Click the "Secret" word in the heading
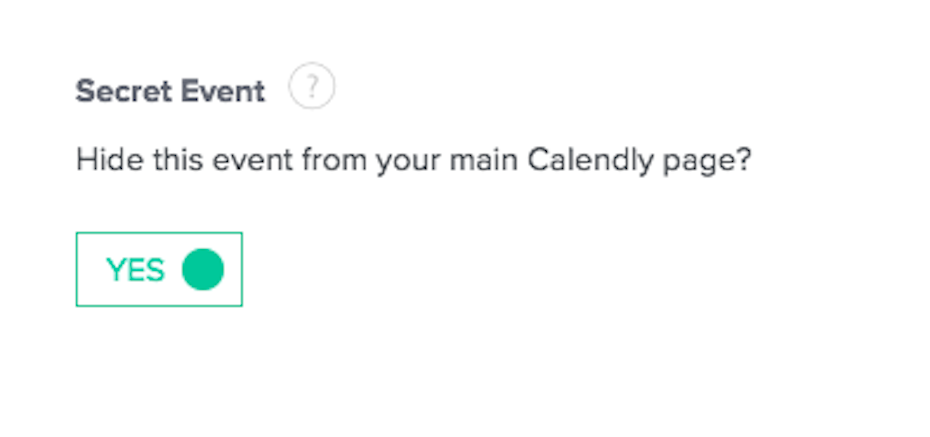The height and width of the screenshot is (437, 930). [113, 92]
